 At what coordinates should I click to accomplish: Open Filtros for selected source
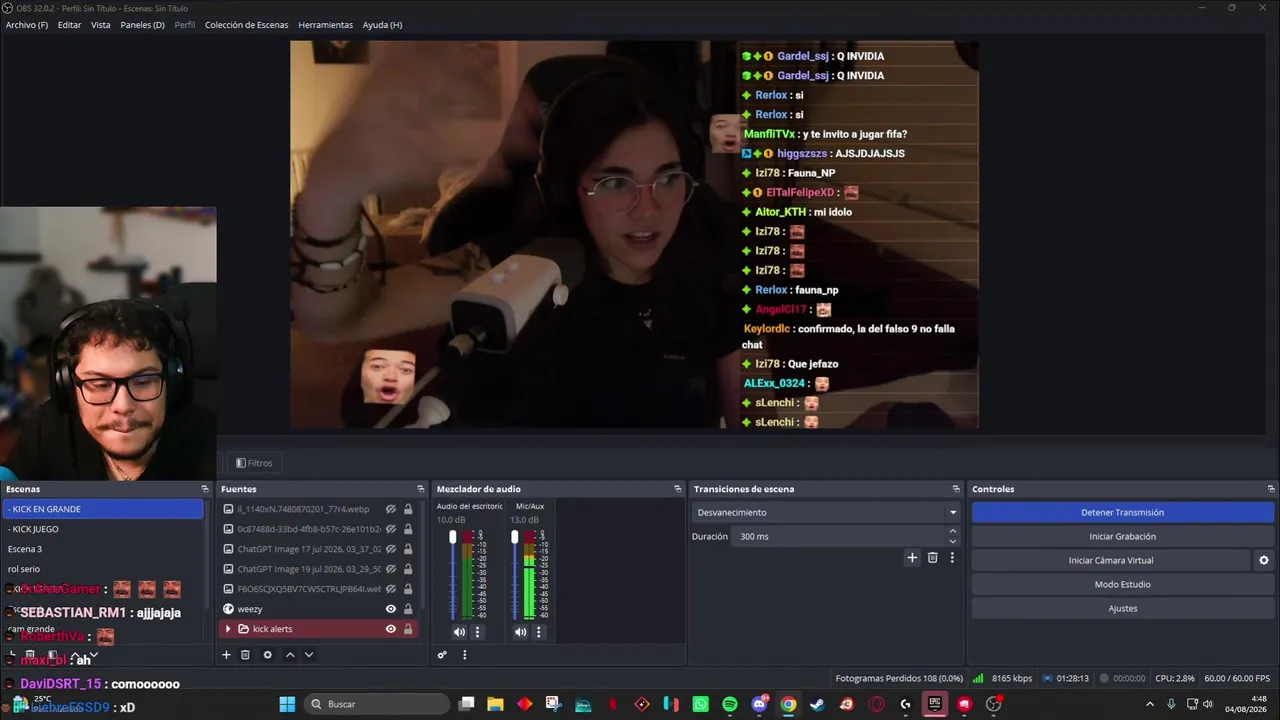[254, 463]
